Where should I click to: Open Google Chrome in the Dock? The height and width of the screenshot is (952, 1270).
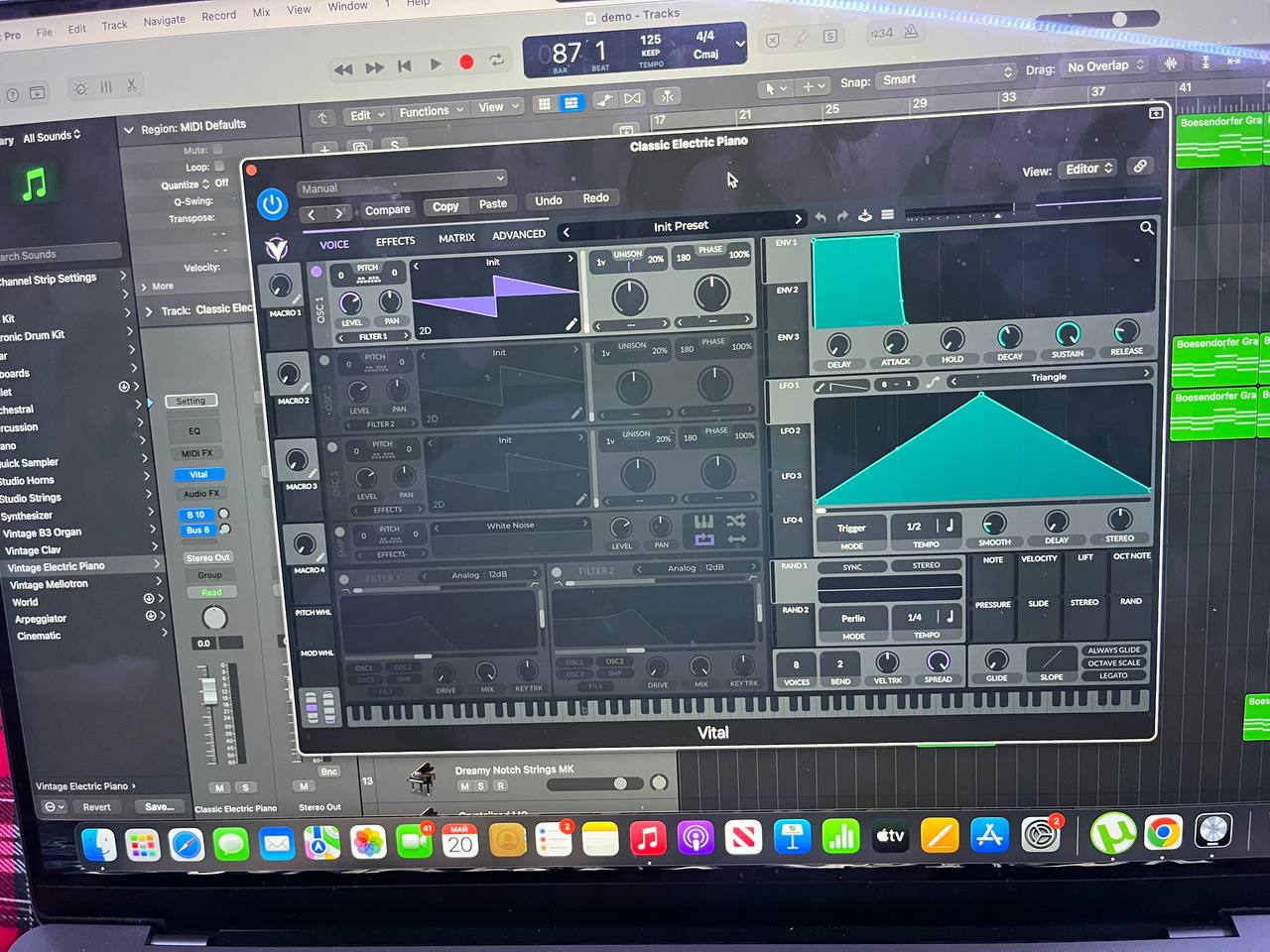pos(1162,832)
